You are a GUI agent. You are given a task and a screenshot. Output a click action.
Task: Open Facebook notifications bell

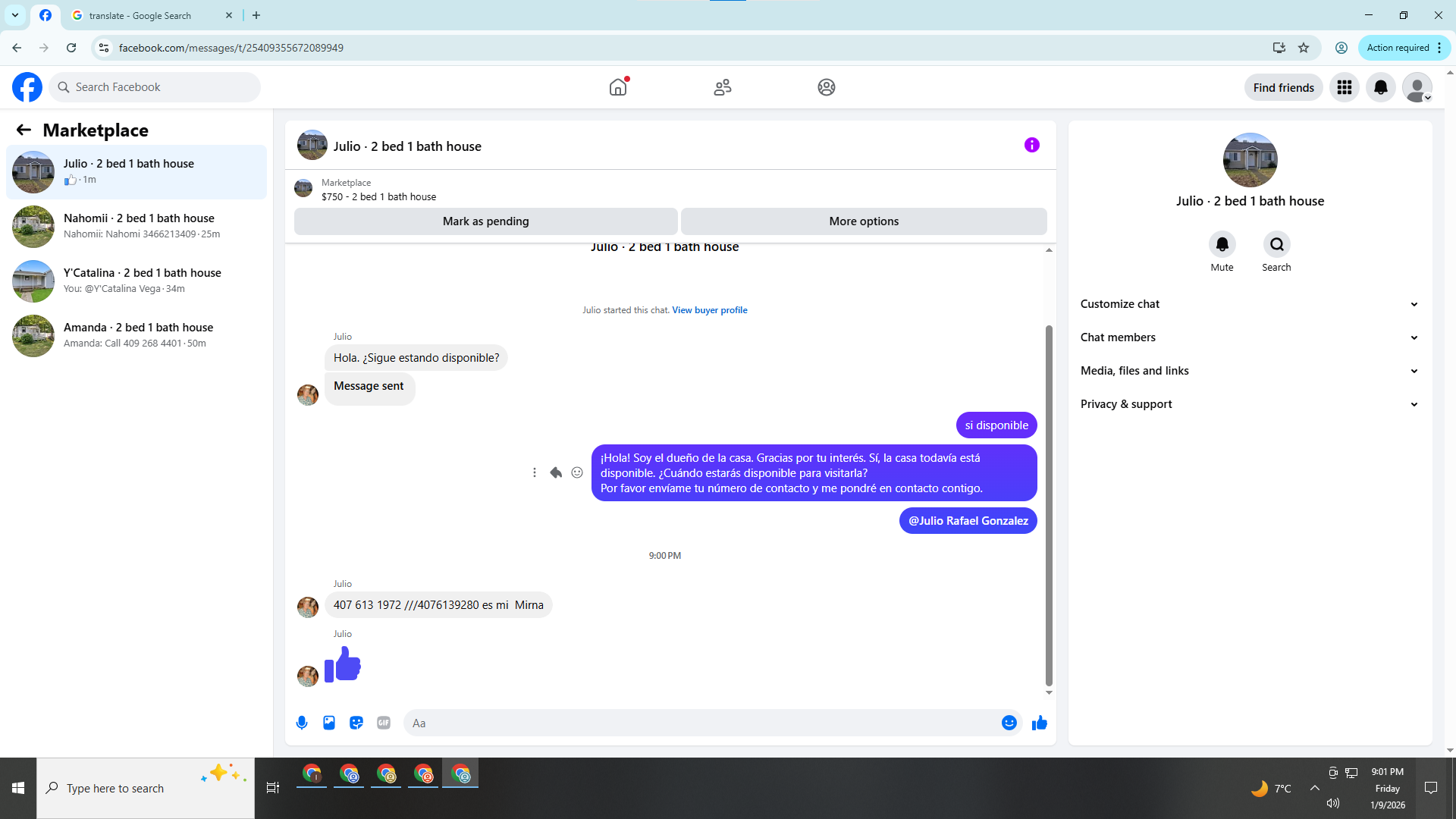(x=1380, y=87)
